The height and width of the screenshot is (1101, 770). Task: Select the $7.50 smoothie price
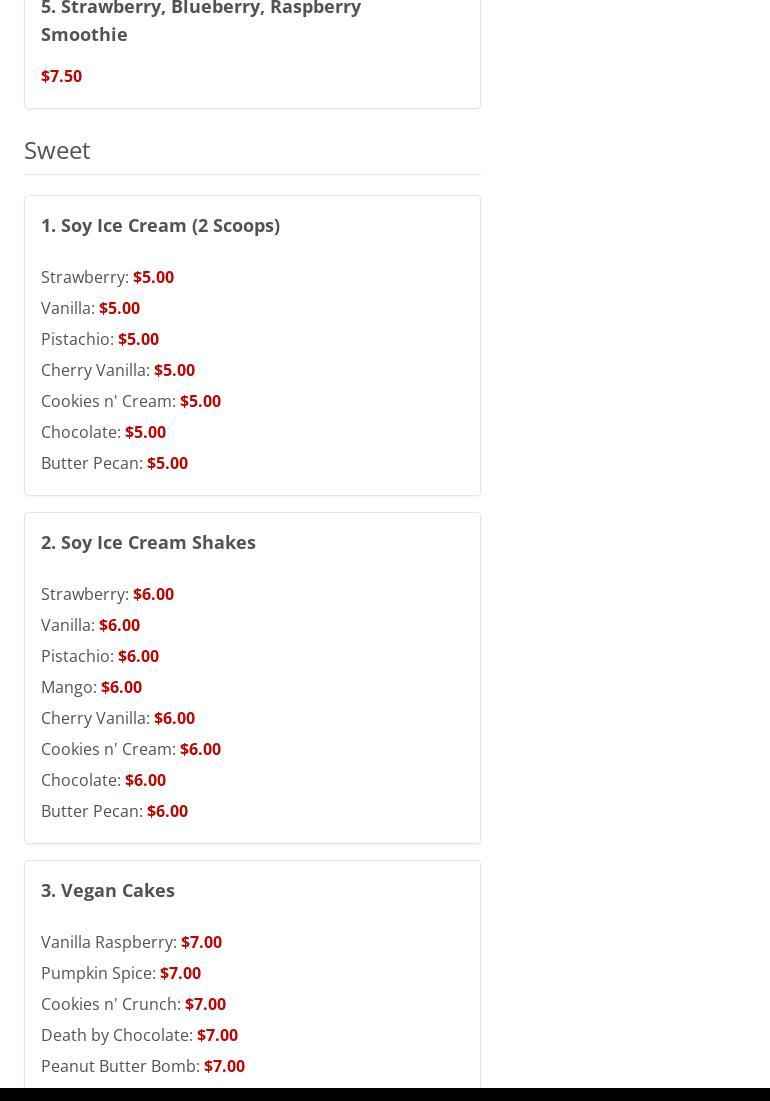pyautogui.click(x=61, y=76)
